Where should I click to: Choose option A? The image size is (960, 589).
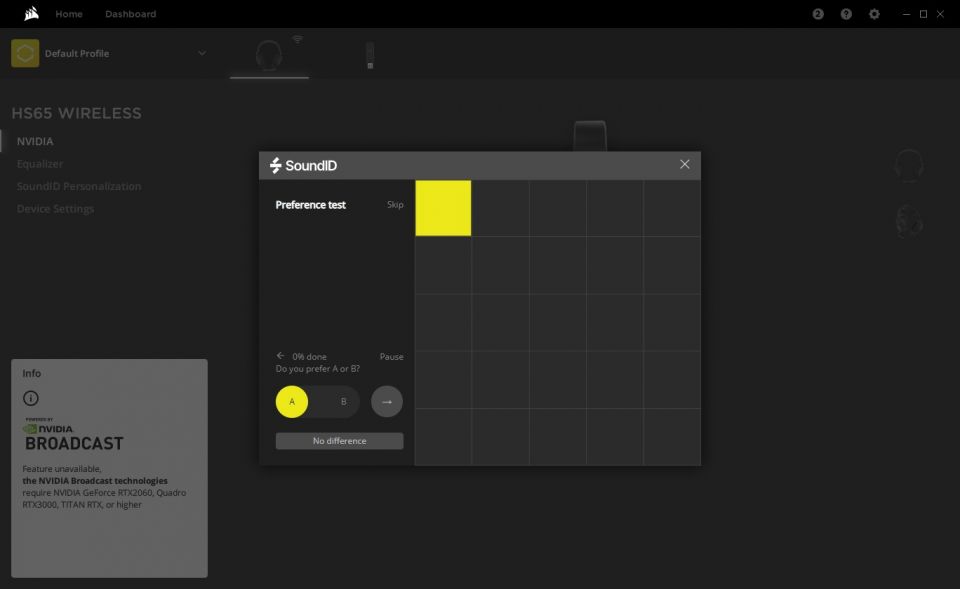[291, 402]
